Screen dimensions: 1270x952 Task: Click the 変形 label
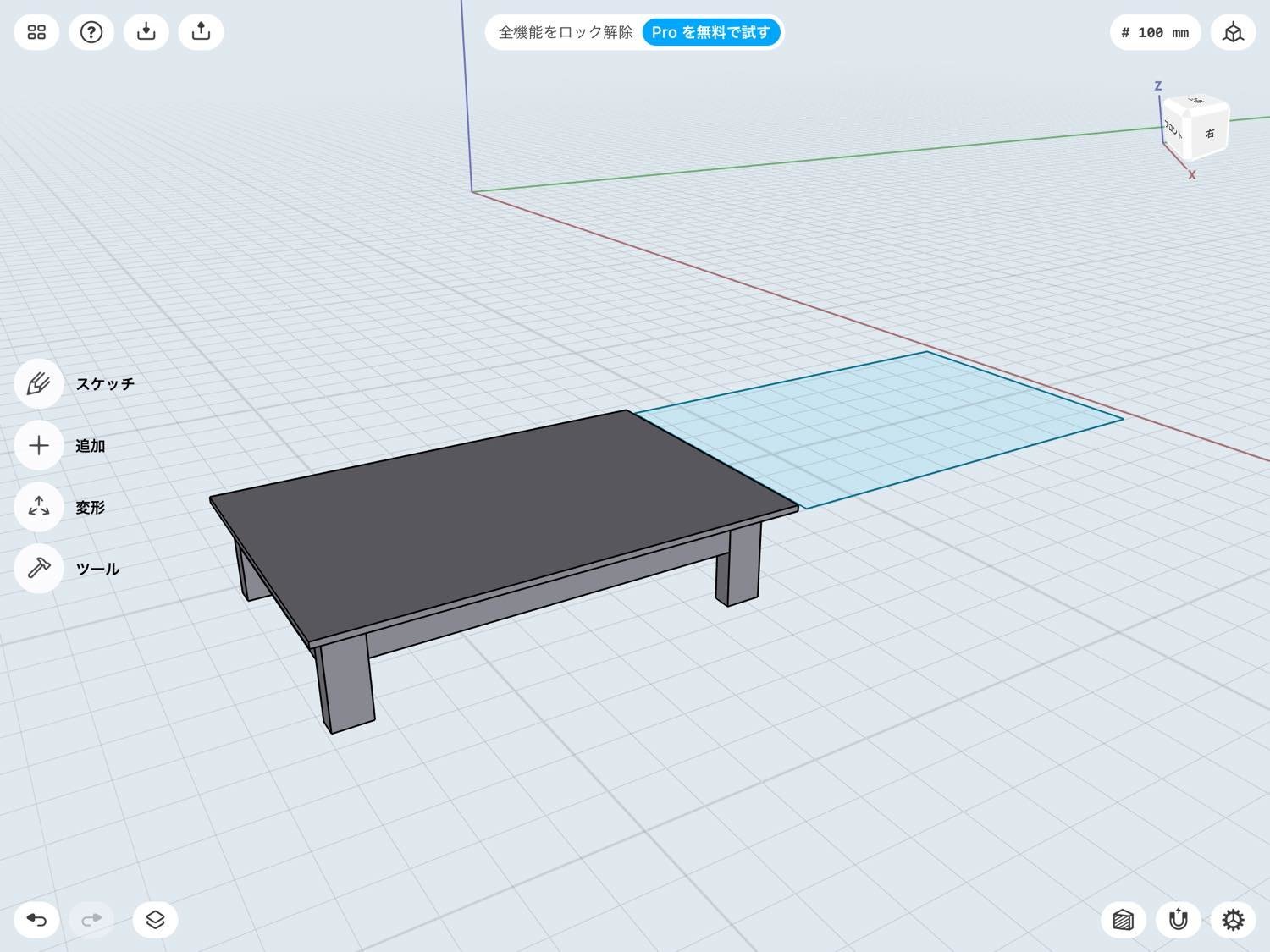click(91, 508)
